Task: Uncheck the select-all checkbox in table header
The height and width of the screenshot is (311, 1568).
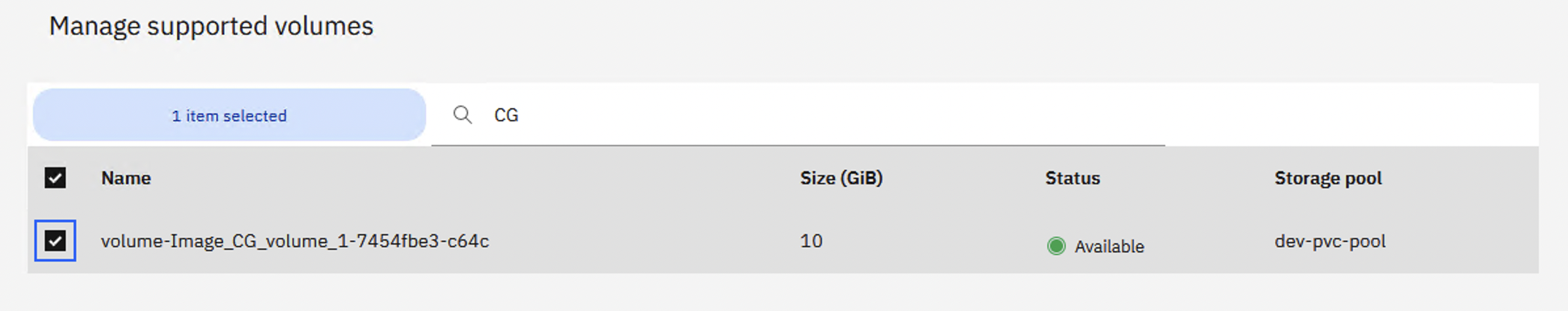Action: coord(55,178)
